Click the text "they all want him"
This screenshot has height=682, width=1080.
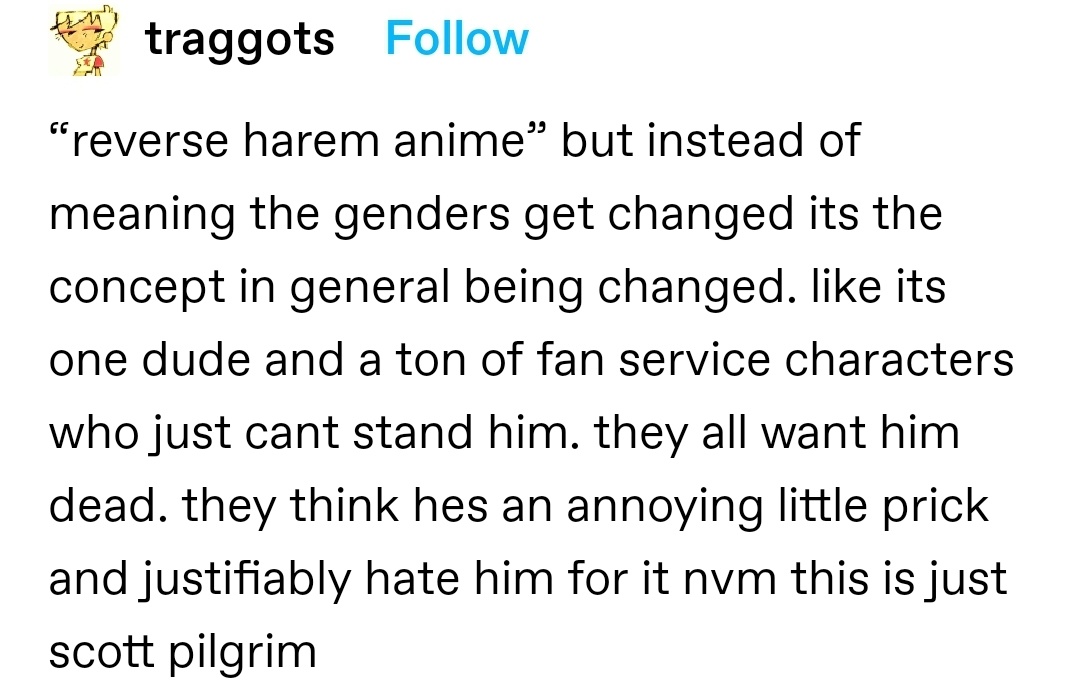pyautogui.click(x=776, y=433)
